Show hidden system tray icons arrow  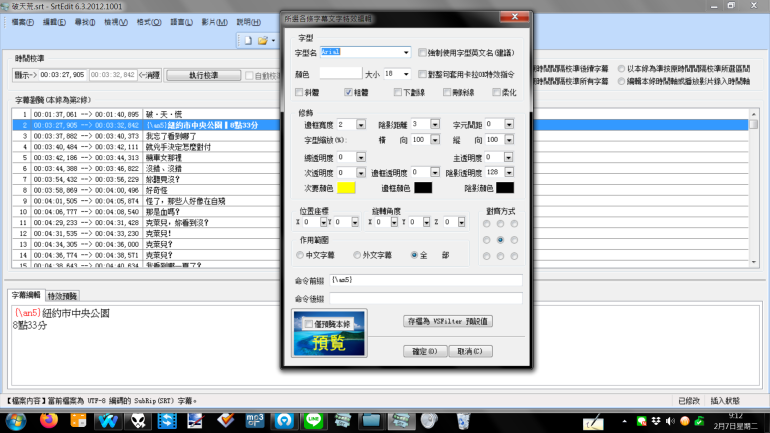[625, 421]
